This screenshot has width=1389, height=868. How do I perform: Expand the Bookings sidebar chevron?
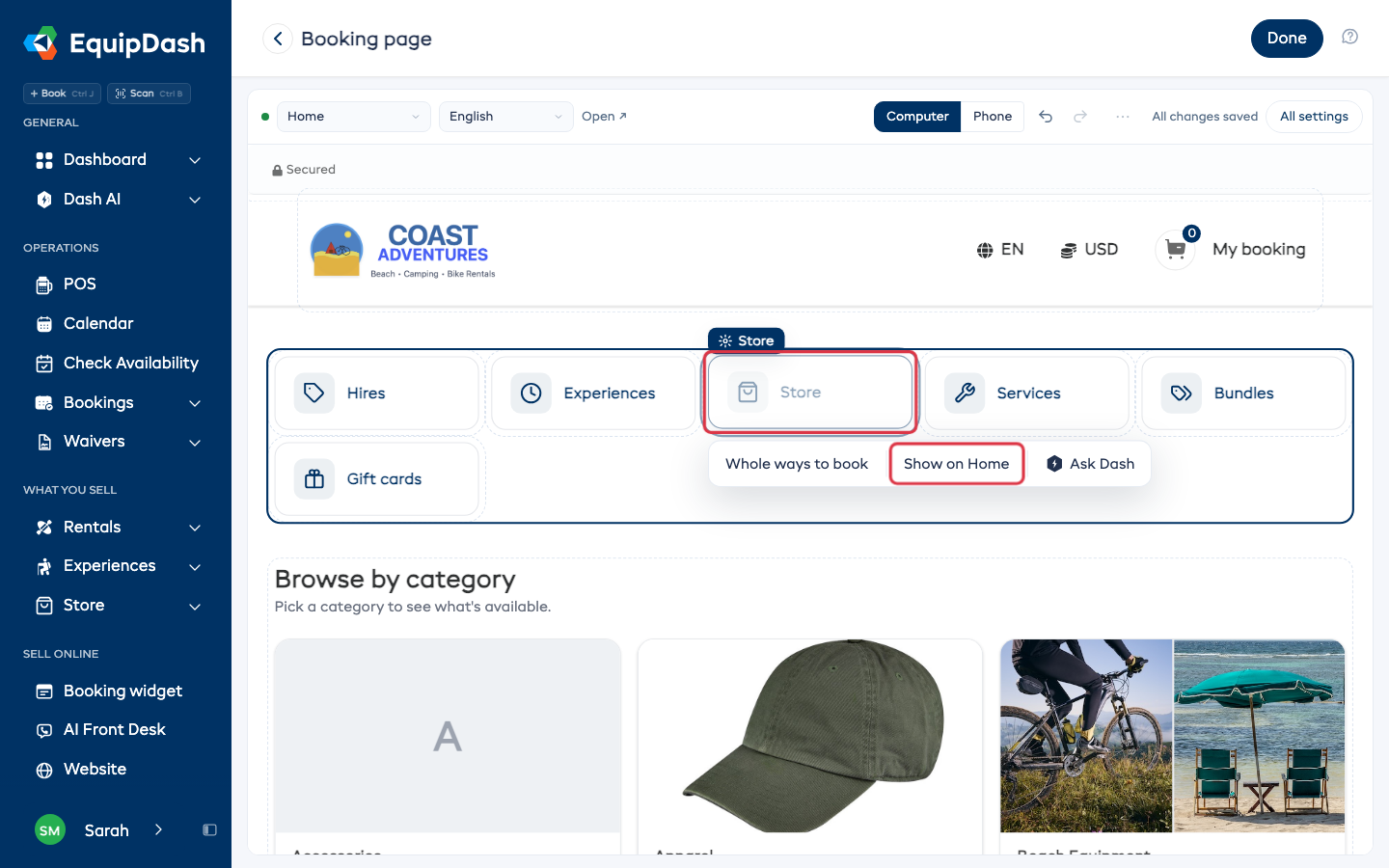coord(195,403)
